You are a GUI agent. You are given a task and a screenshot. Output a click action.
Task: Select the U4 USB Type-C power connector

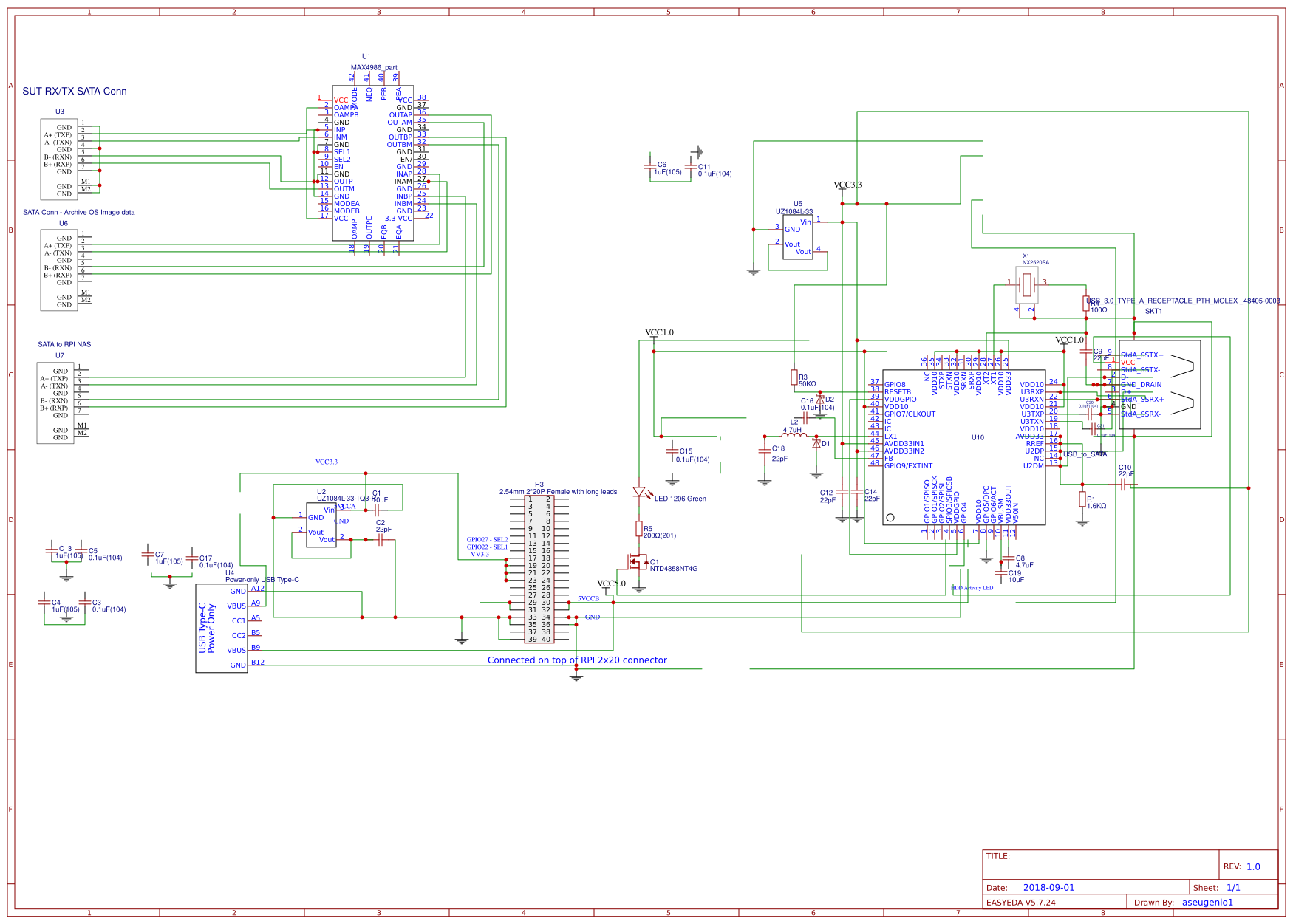tap(221, 629)
